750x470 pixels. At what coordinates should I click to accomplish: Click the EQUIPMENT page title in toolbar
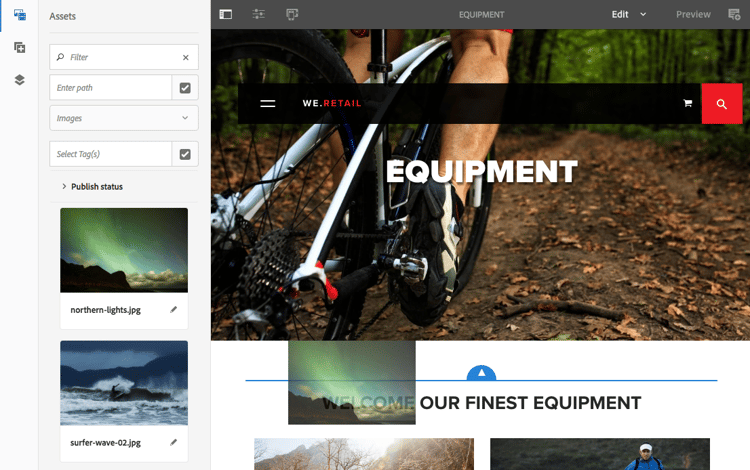click(x=482, y=15)
